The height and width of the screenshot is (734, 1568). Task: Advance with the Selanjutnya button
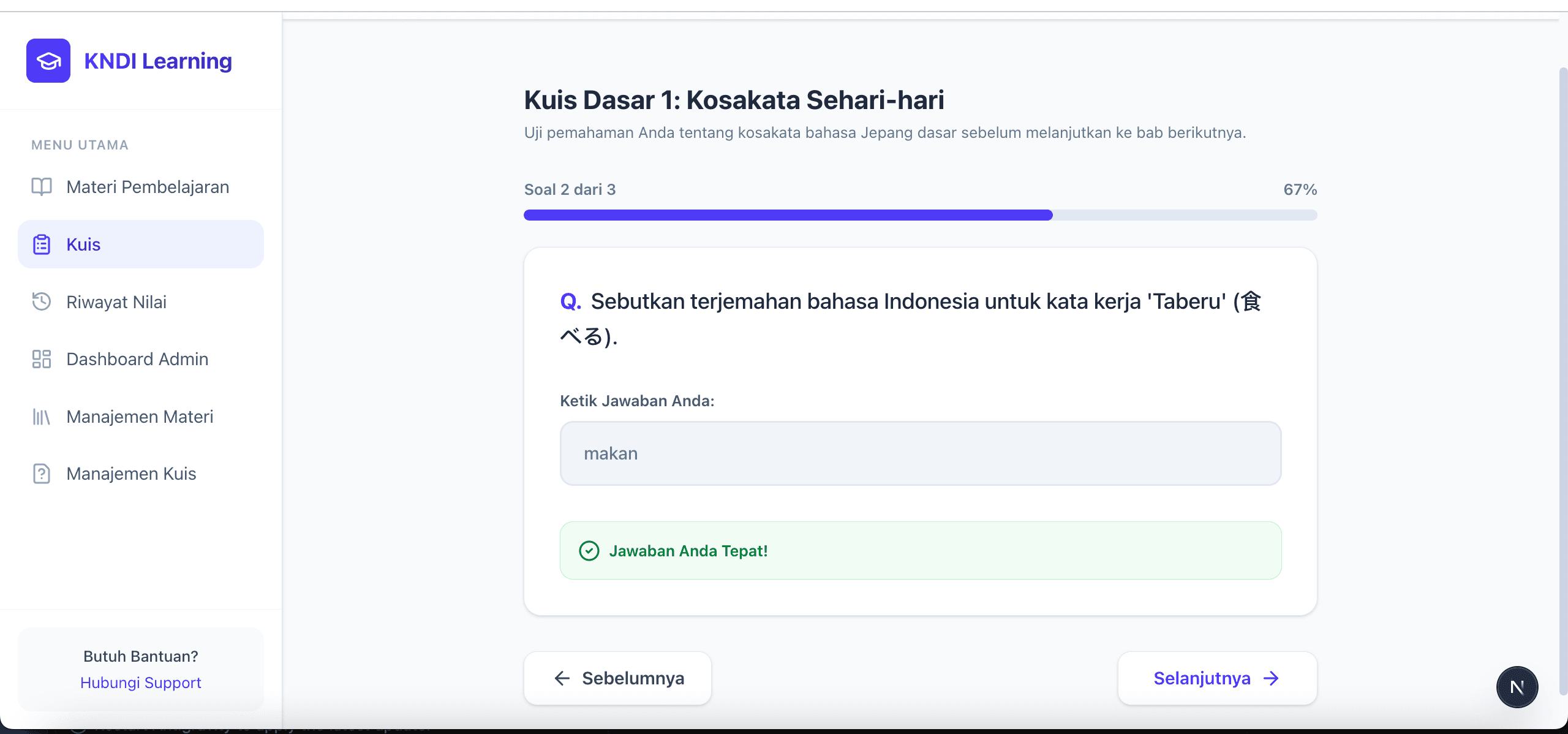pos(1218,678)
